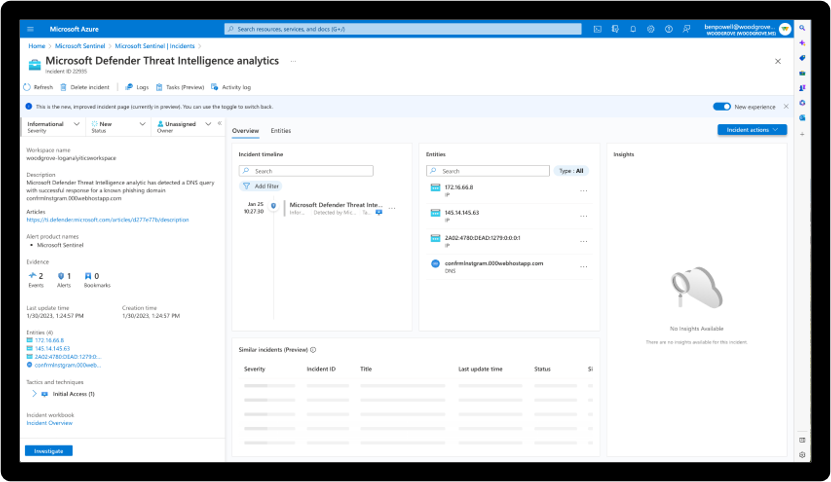
Task: Click the Logs toolbar icon
Action: (129, 87)
